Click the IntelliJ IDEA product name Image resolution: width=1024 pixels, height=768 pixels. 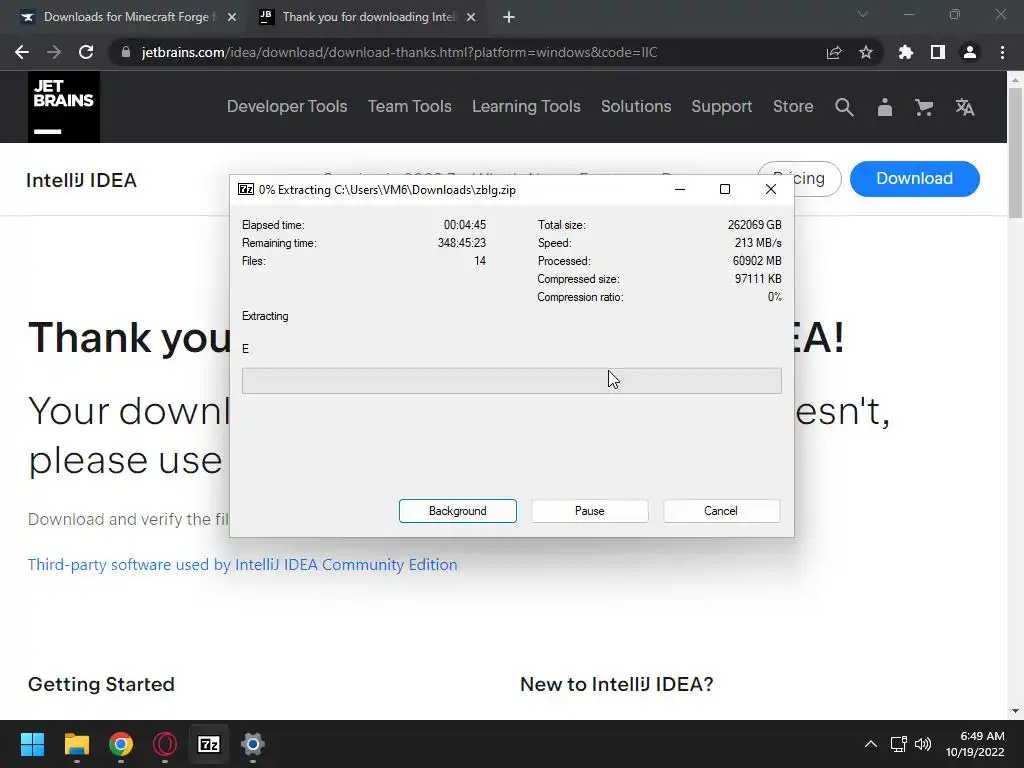pyautogui.click(x=82, y=180)
